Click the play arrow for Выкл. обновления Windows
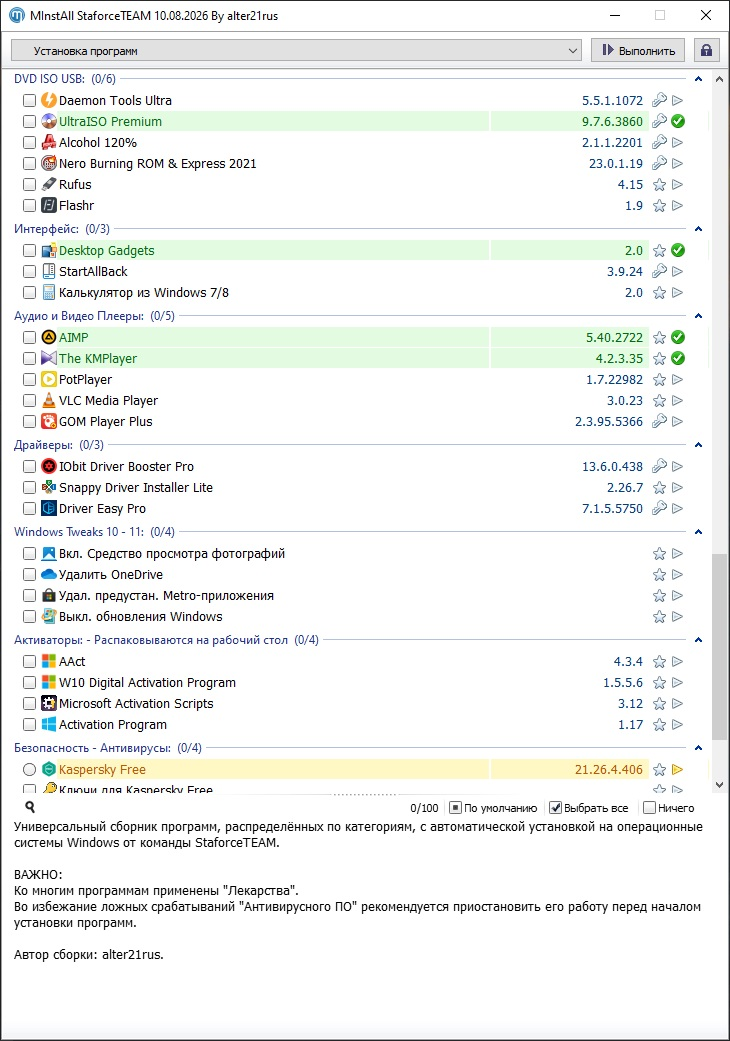The image size is (730, 1041). pyautogui.click(x=678, y=617)
